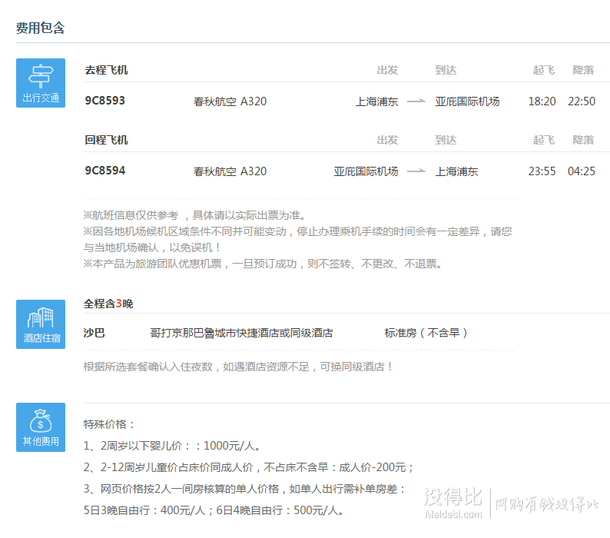Screen dimensions: 610x538
Task: Click the 根据所选套餐确认入住夜数 note
Action: [x=238, y=367]
